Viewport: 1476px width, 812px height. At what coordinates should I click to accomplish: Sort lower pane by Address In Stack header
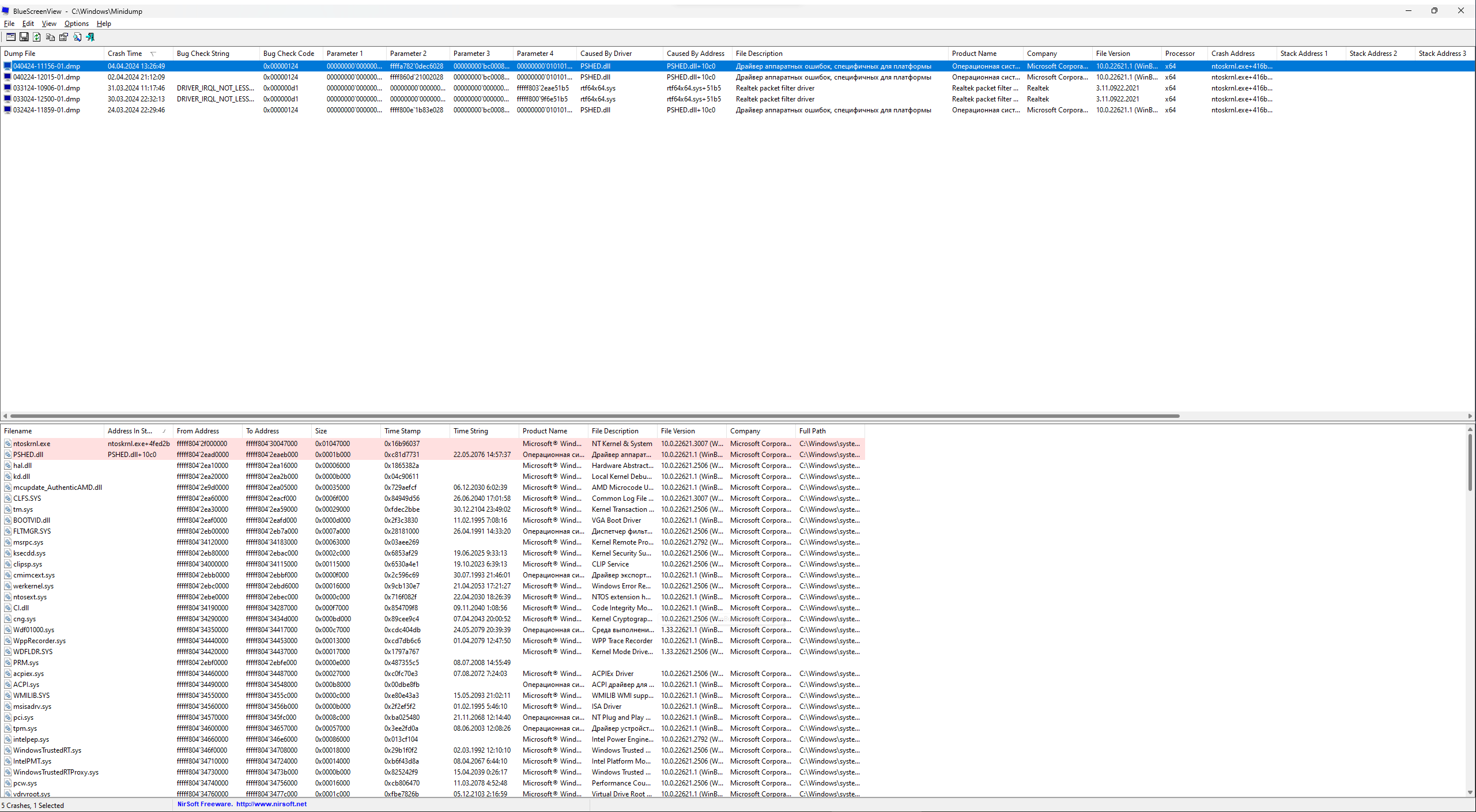pos(138,431)
